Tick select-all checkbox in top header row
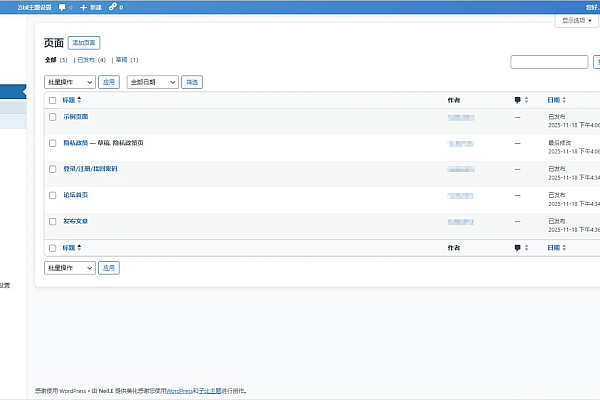The image size is (600, 400). [52, 100]
